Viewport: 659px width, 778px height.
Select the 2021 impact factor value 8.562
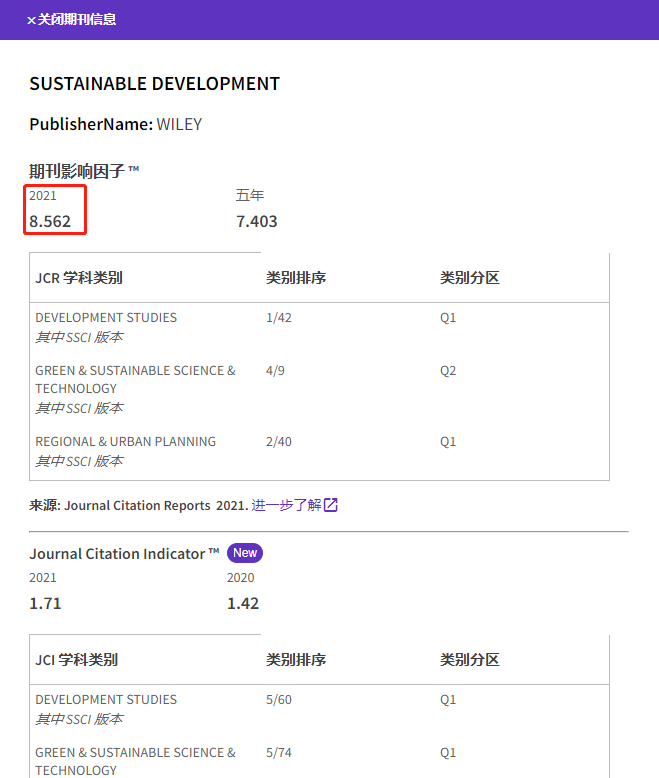pos(50,221)
